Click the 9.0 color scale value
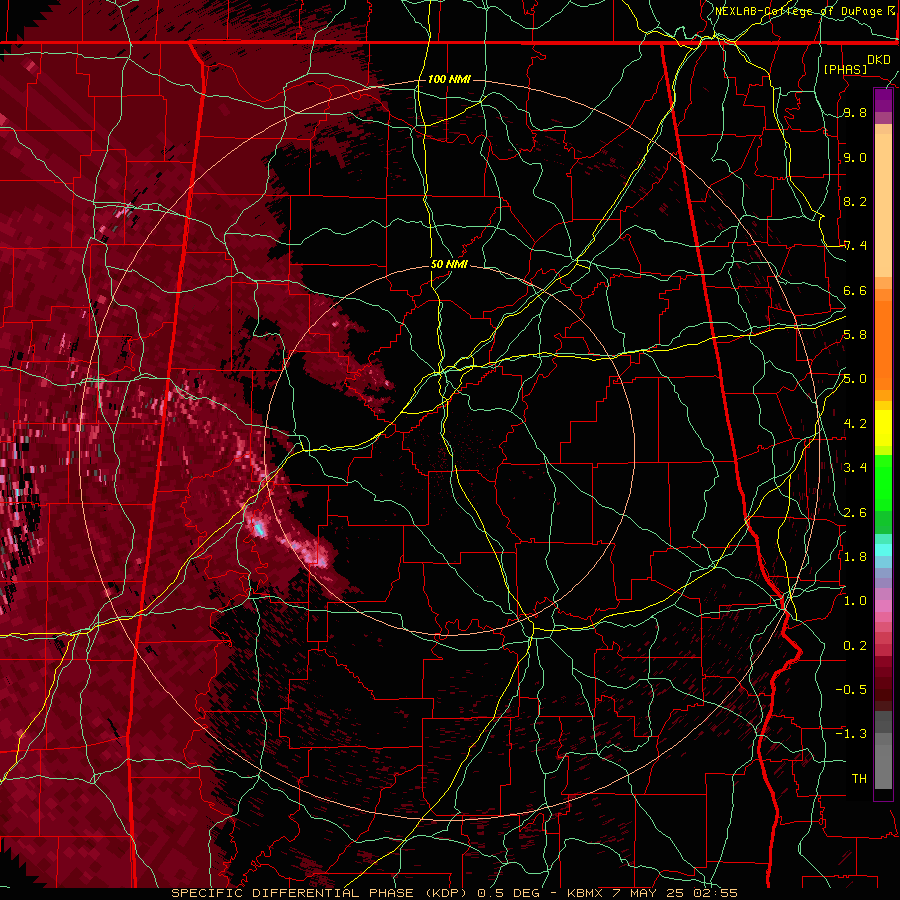 [855, 157]
